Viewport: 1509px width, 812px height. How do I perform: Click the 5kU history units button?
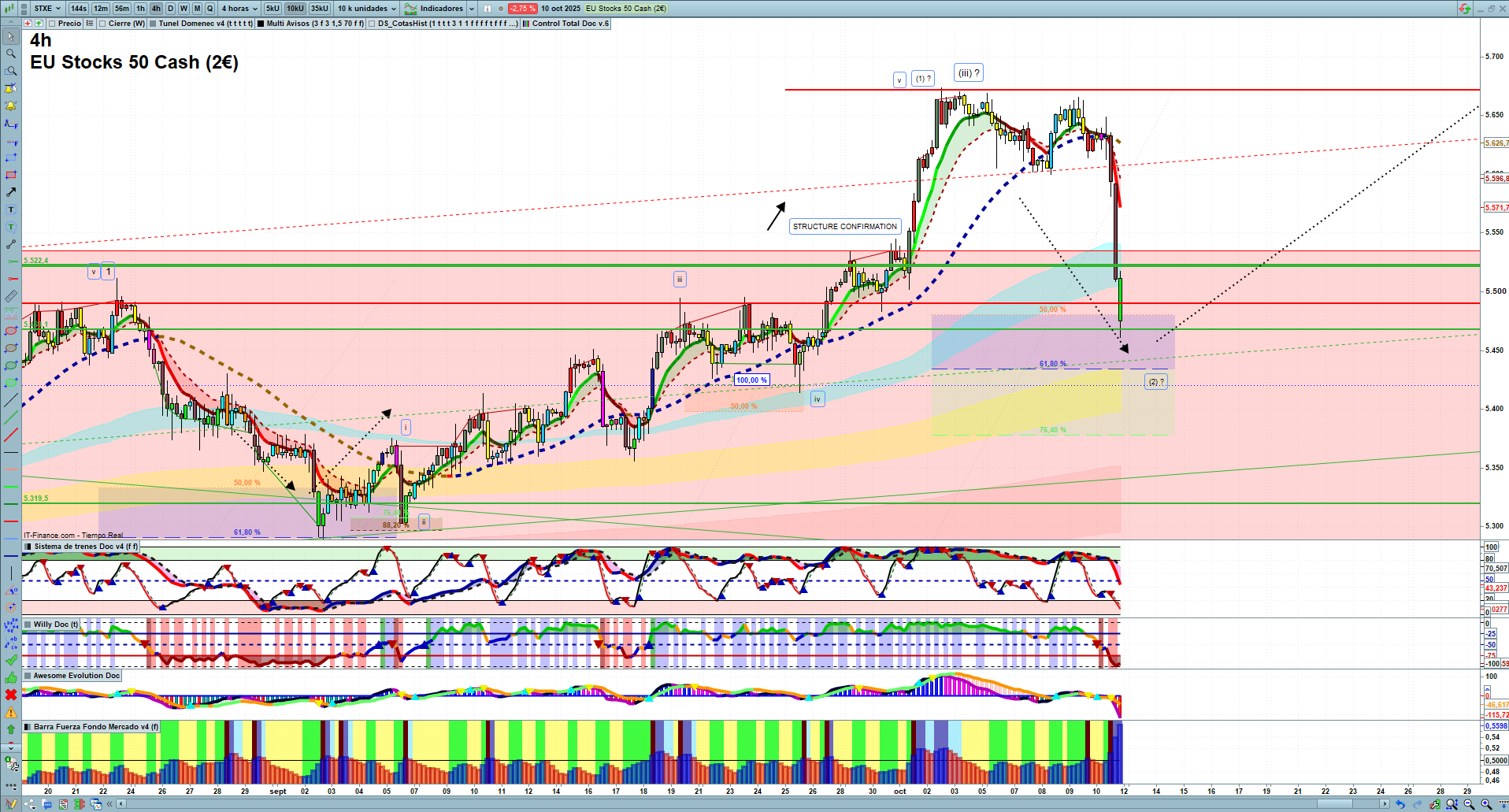(x=273, y=9)
